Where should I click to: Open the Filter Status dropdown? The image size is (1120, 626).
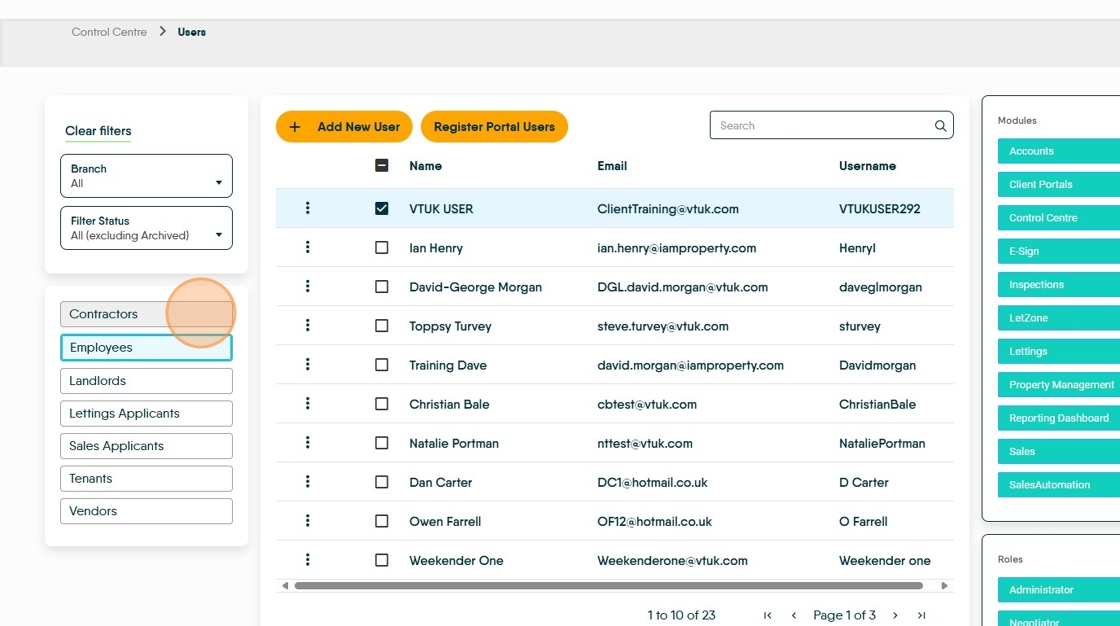[146, 228]
